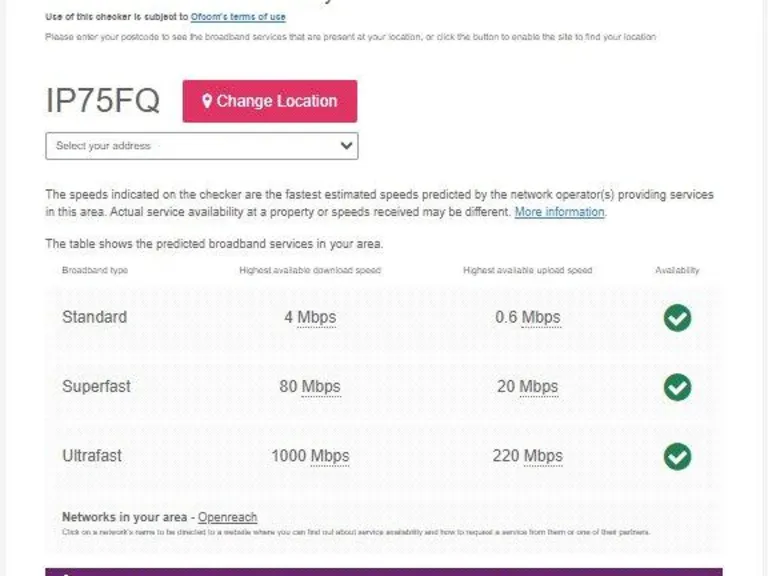Follow the More information link
Image resolution: width=768 pixels, height=576 pixels.
[x=559, y=212]
